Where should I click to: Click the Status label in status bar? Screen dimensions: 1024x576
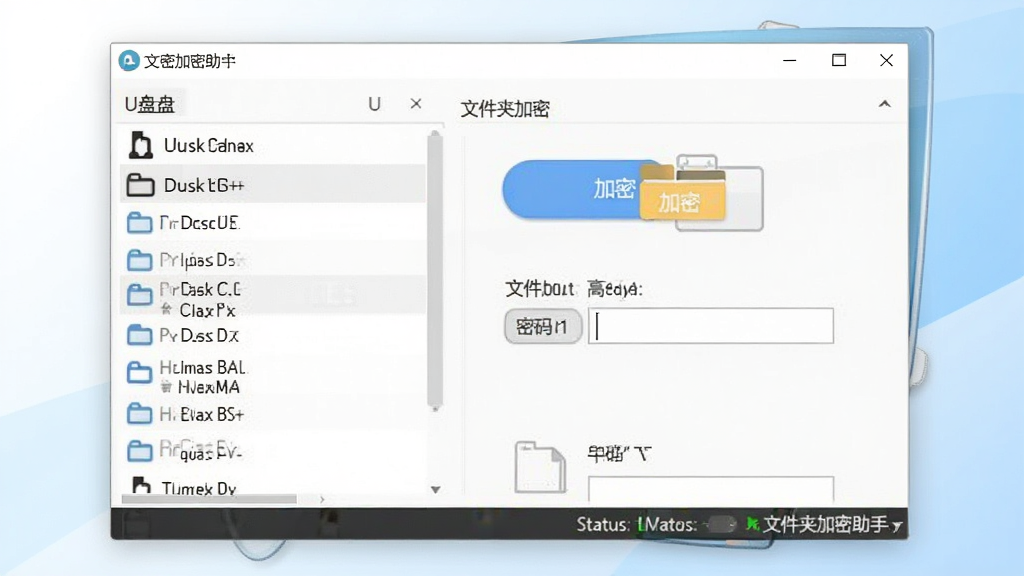[x=603, y=524]
